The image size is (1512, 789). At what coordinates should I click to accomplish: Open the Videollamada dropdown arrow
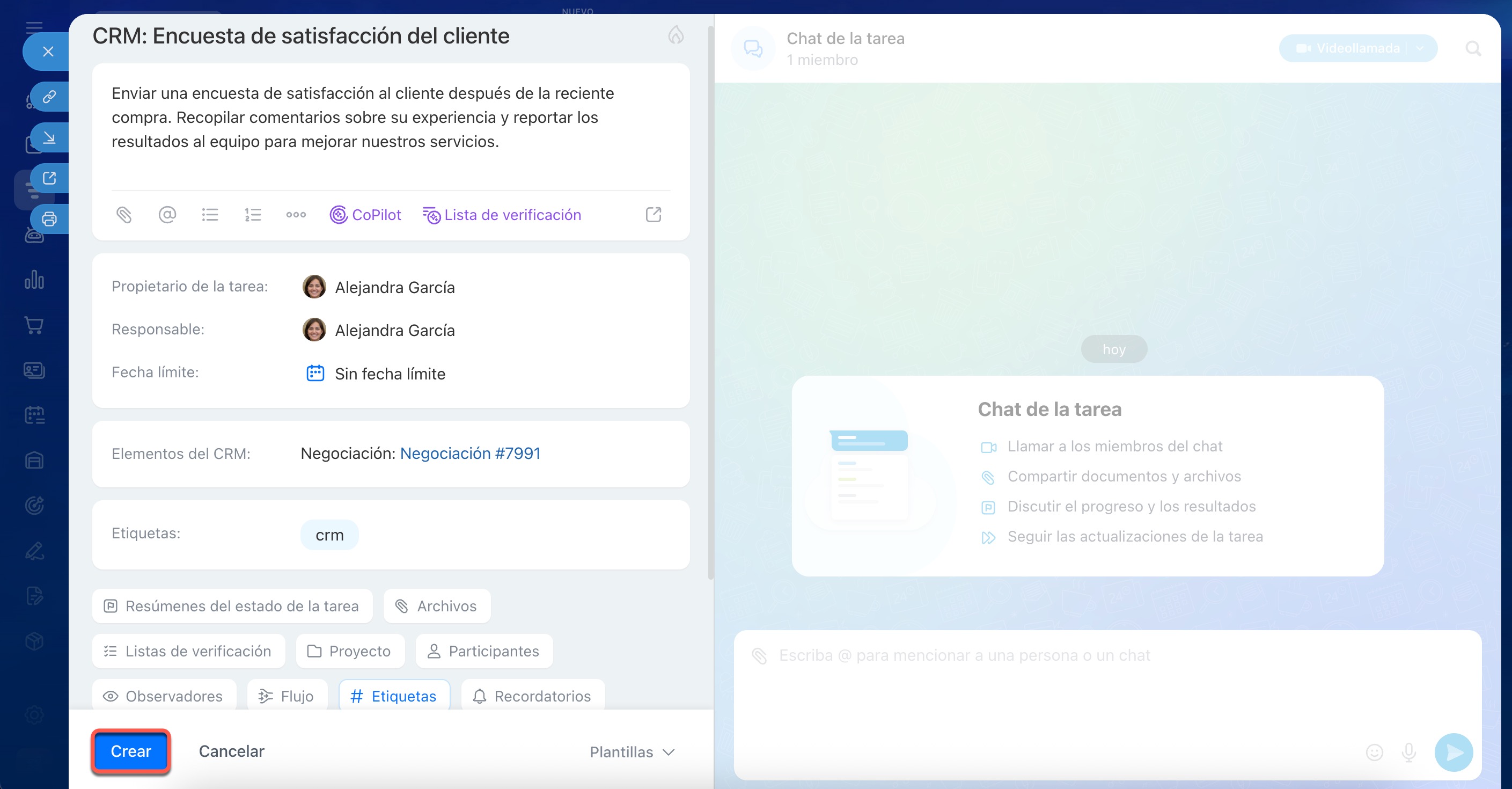coord(1420,48)
